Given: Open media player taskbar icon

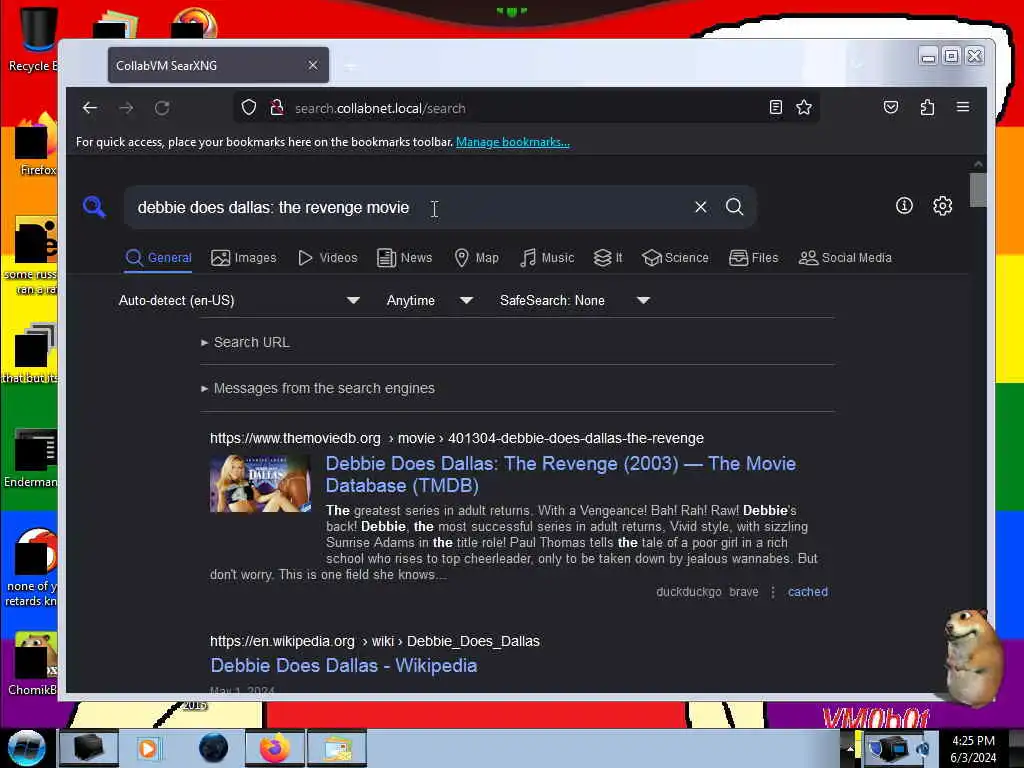Looking at the screenshot, I should point(148,748).
